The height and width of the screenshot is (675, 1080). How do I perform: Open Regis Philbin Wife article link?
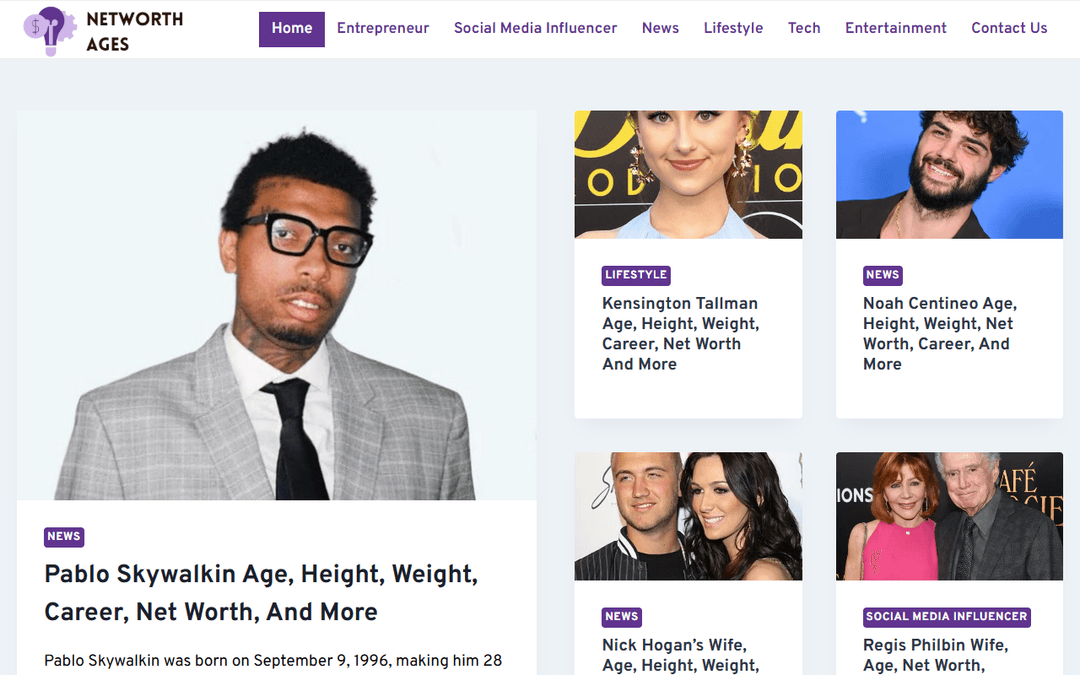(x=935, y=655)
